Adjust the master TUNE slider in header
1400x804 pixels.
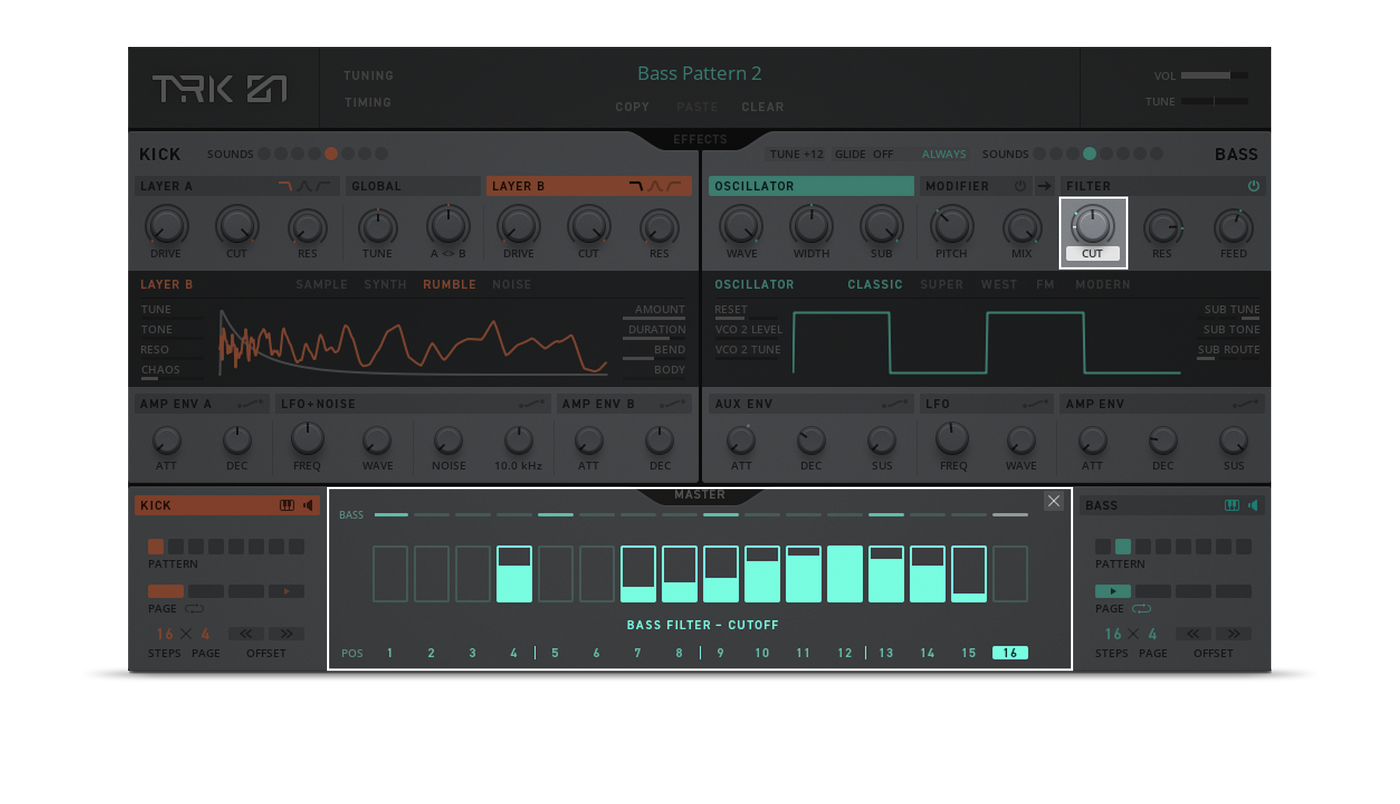(x=1214, y=101)
